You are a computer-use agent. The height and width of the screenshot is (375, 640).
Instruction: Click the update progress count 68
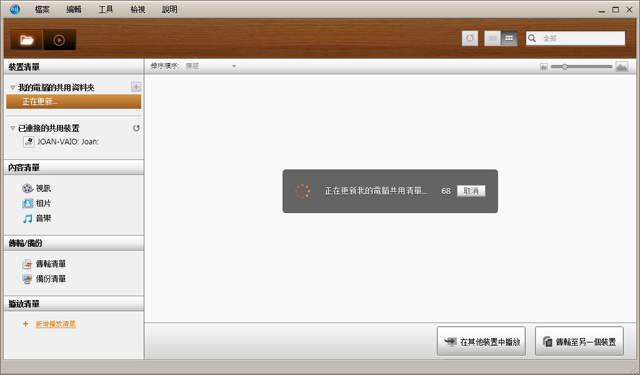pos(446,191)
